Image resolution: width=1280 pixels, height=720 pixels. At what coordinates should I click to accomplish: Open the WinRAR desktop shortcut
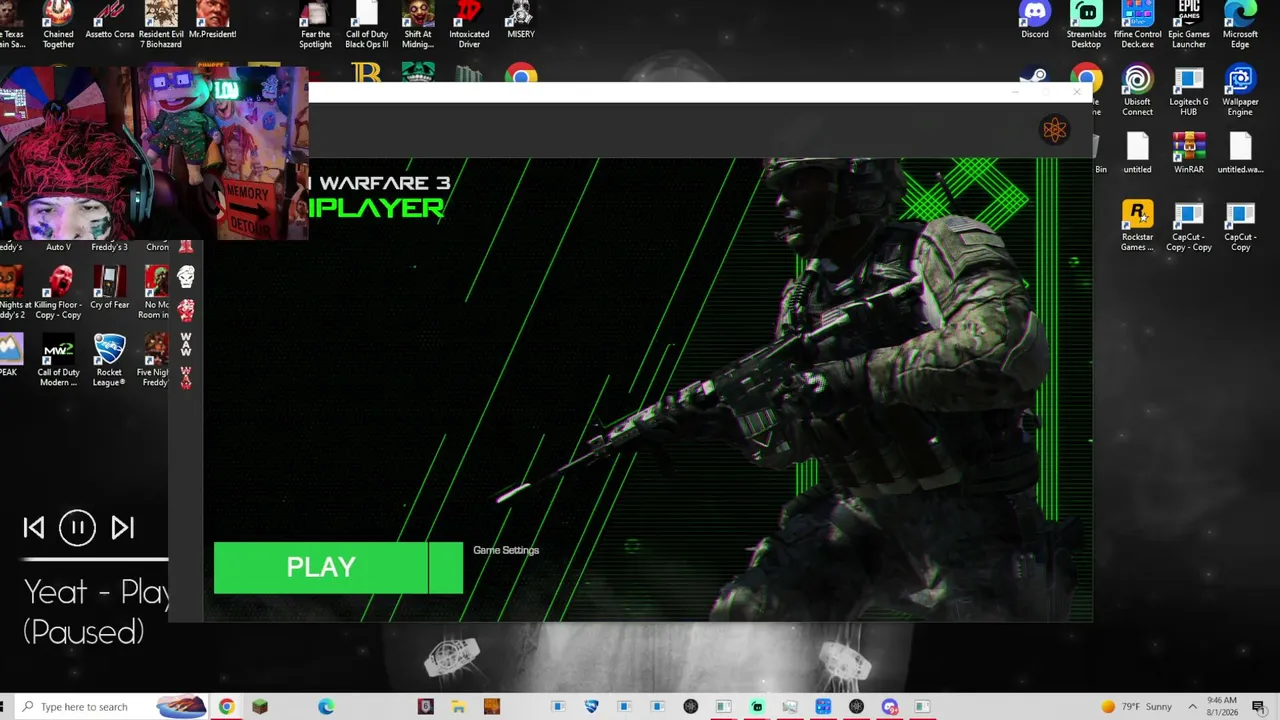click(1189, 153)
